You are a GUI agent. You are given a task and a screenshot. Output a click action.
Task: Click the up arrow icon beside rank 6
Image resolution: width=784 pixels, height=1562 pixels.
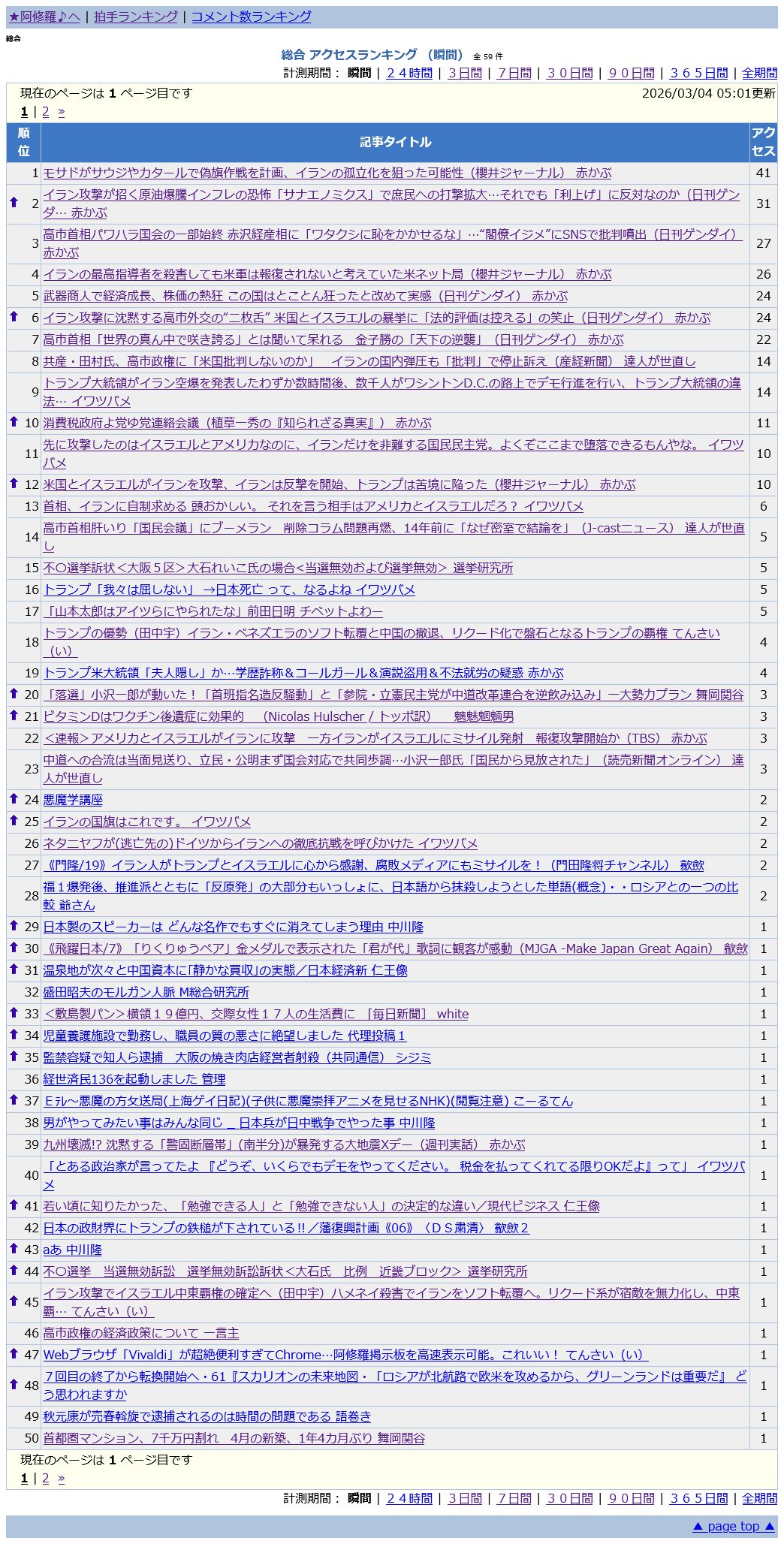click(14, 316)
